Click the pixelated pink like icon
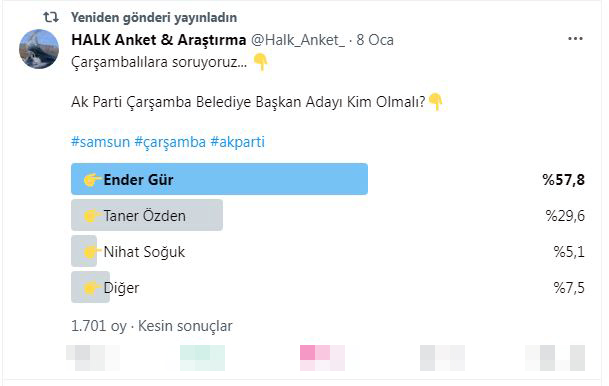Image resolution: width=609 pixels, height=386 pixels. point(322,358)
